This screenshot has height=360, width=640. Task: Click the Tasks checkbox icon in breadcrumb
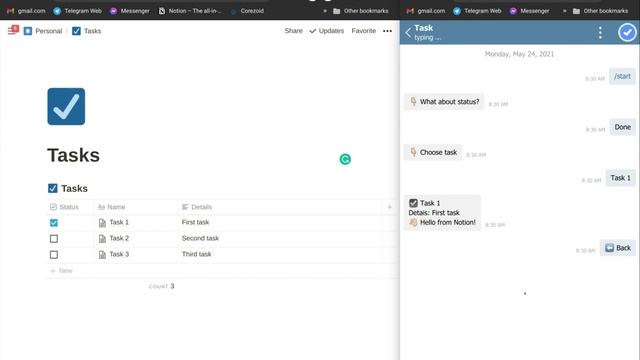pyautogui.click(x=76, y=31)
